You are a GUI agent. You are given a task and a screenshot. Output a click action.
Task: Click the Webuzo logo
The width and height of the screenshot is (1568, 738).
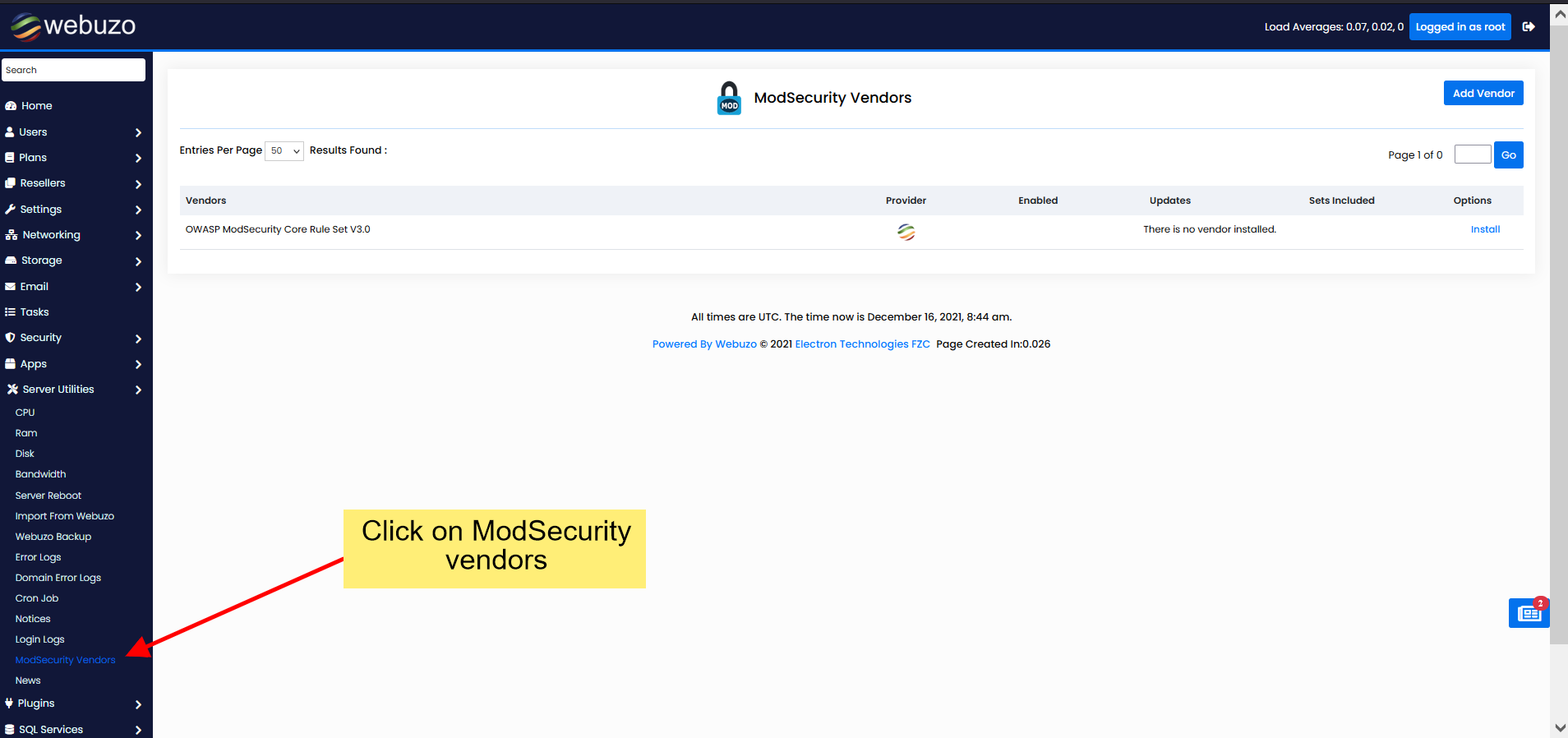73,26
